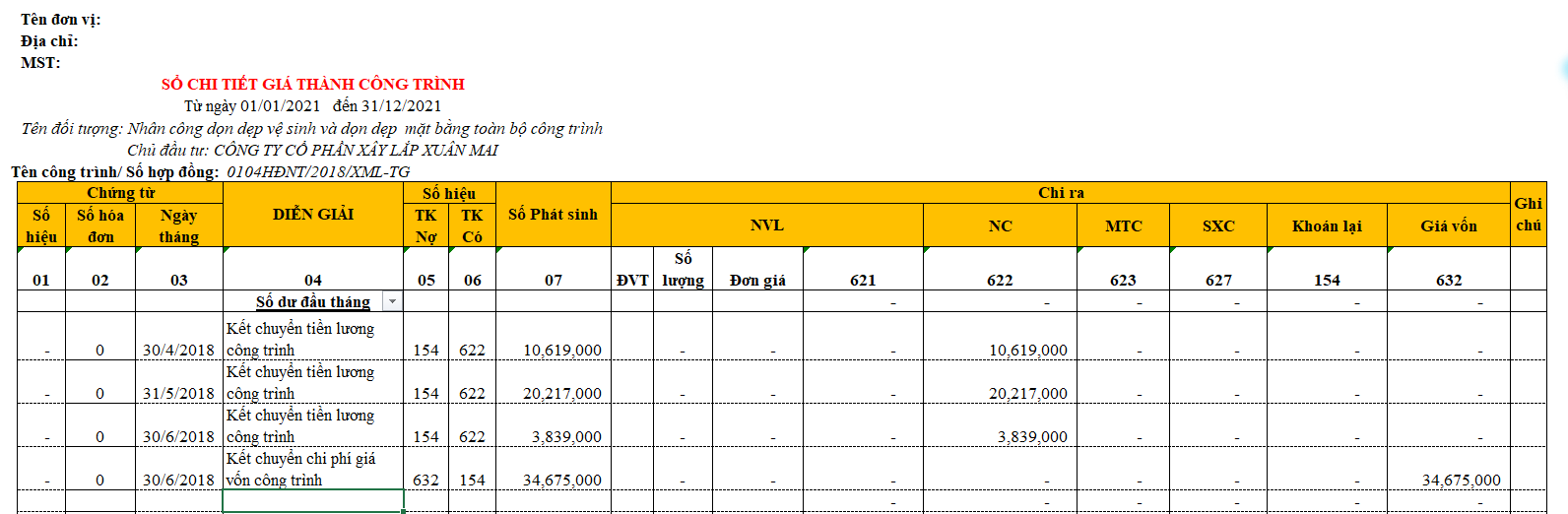
Task: Click the date cell 30/4/2018
Action: pyautogui.click(x=178, y=350)
